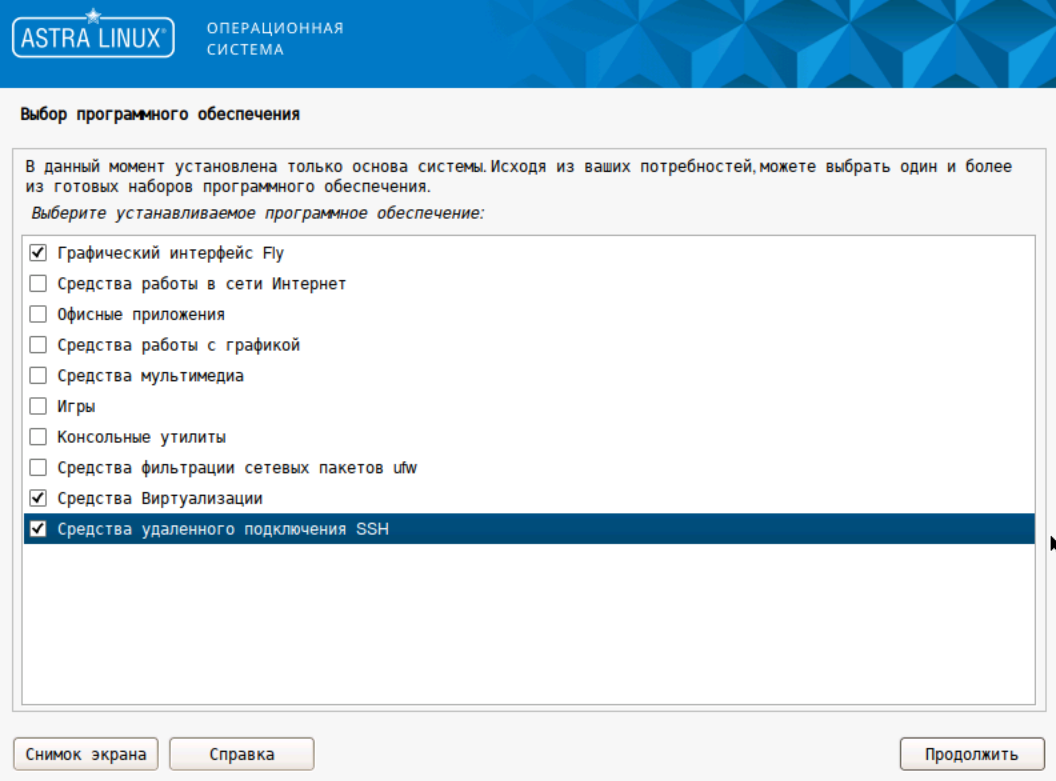Disable the SSH remote connection checkbox
Image resolution: width=1056 pixels, height=781 pixels.
(38, 529)
